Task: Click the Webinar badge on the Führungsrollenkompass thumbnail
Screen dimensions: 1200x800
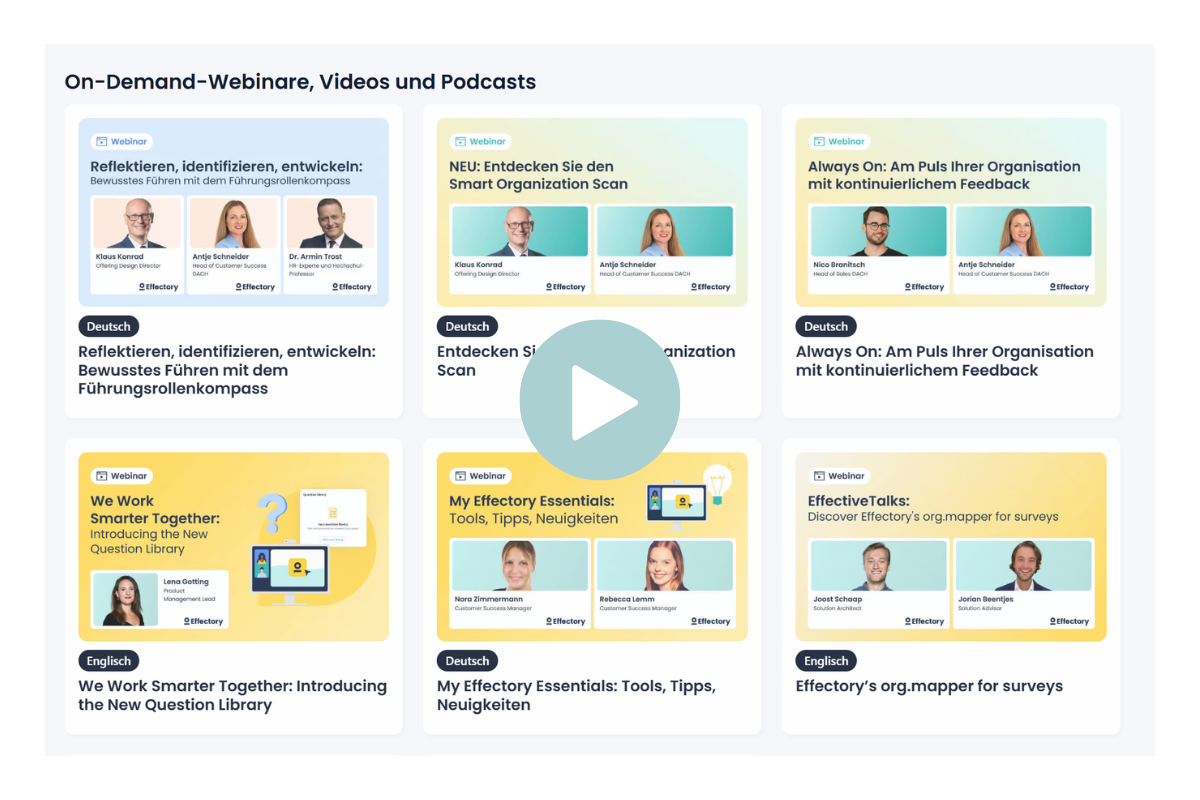Action: pos(121,142)
